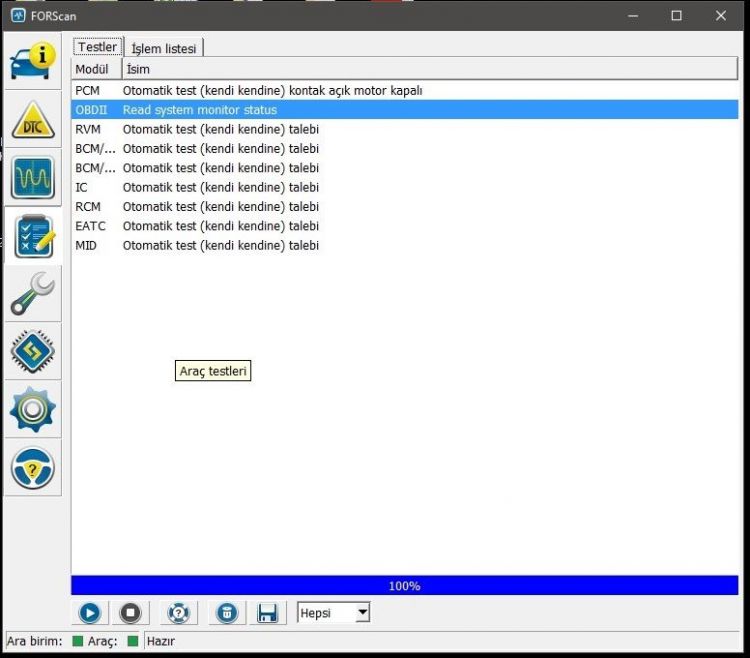Image resolution: width=750 pixels, height=658 pixels.
Task: Select the Testler tab
Action: click(98, 47)
